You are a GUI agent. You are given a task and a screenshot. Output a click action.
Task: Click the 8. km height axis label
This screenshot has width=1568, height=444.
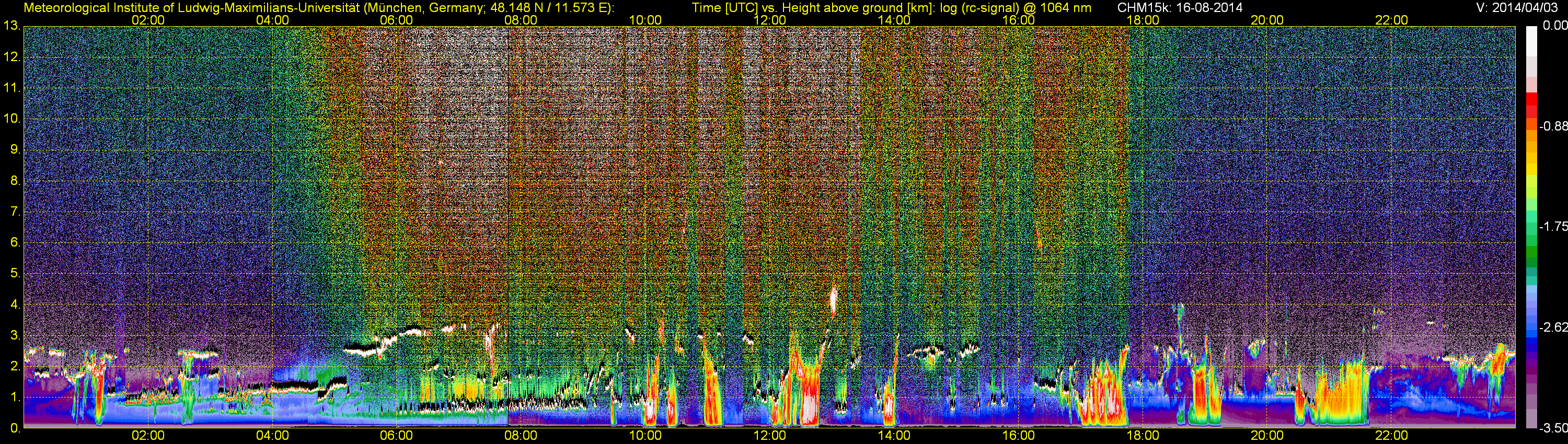pyautogui.click(x=15, y=181)
